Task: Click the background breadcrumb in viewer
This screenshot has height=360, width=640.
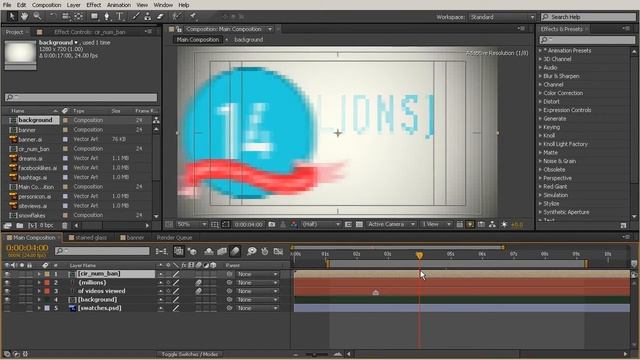Action: click(249, 40)
